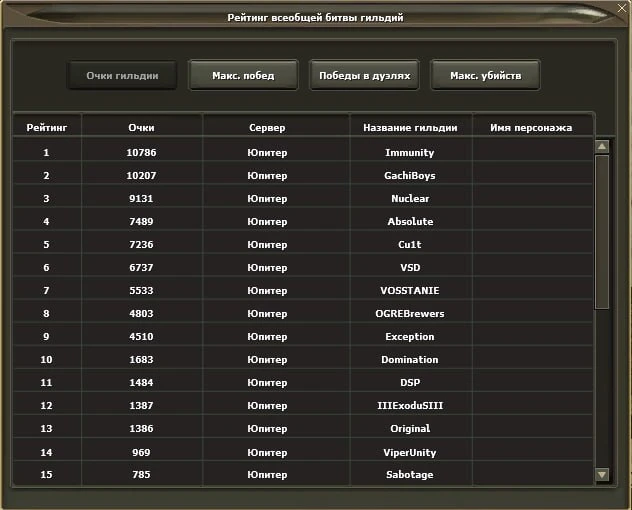Click the score value 7489
Screen dimensions: 632x510
coord(141,222)
